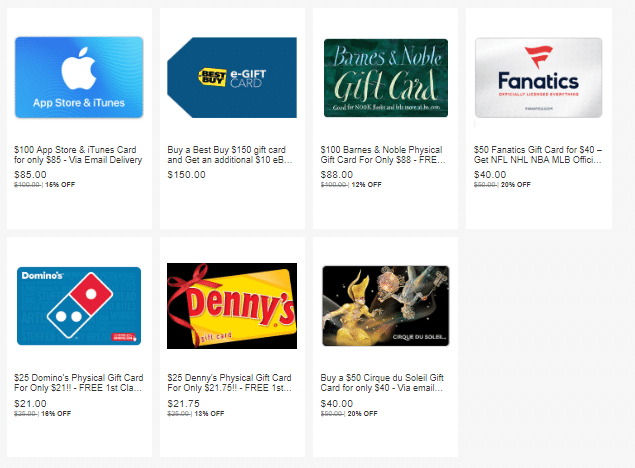Open Buy a $50 Cirque du Soleil title
This screenshot has height=468, width=635.
(x=382, y=383)
